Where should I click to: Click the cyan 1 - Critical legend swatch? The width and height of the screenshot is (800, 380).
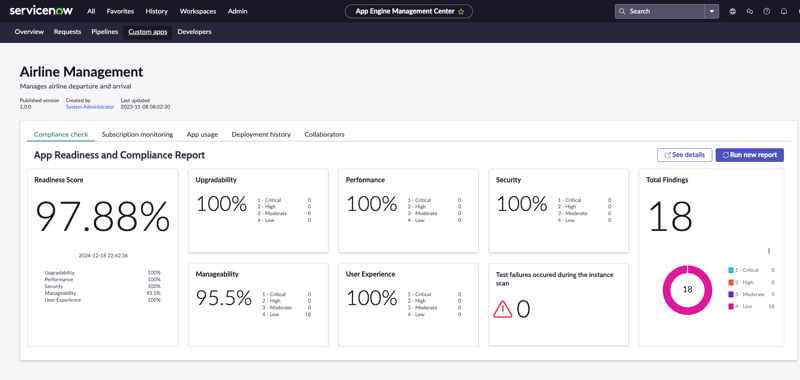(731, 270)
